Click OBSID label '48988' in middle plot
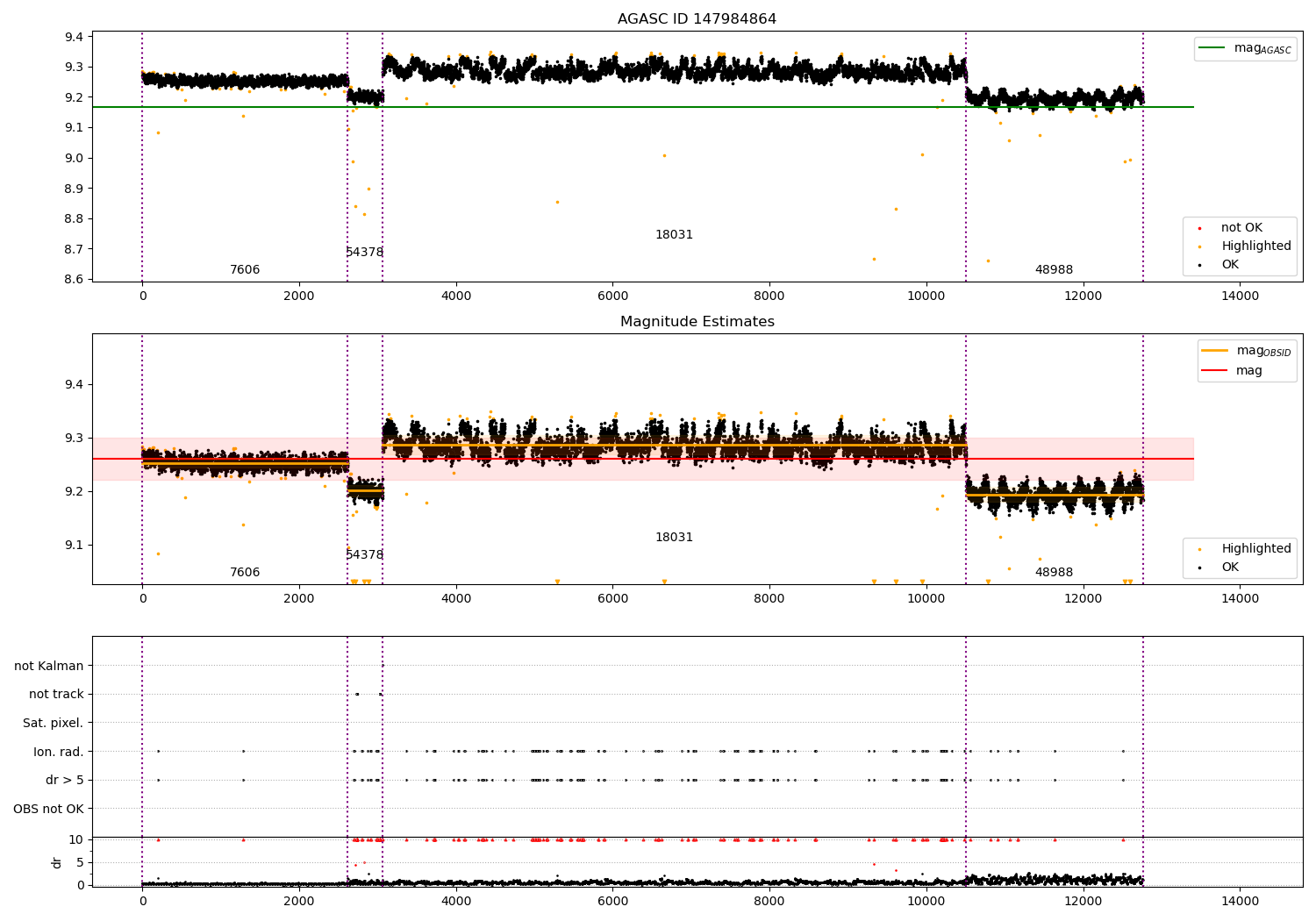The height and width of the screenshot is (921, 1316). pyautogui.click(x=1054, y=573)
